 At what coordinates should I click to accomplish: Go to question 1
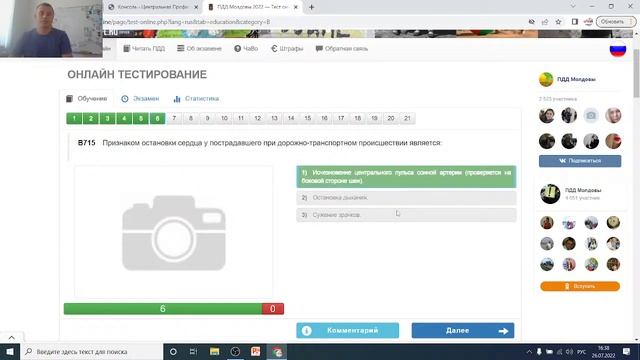(x=74, y=118)
